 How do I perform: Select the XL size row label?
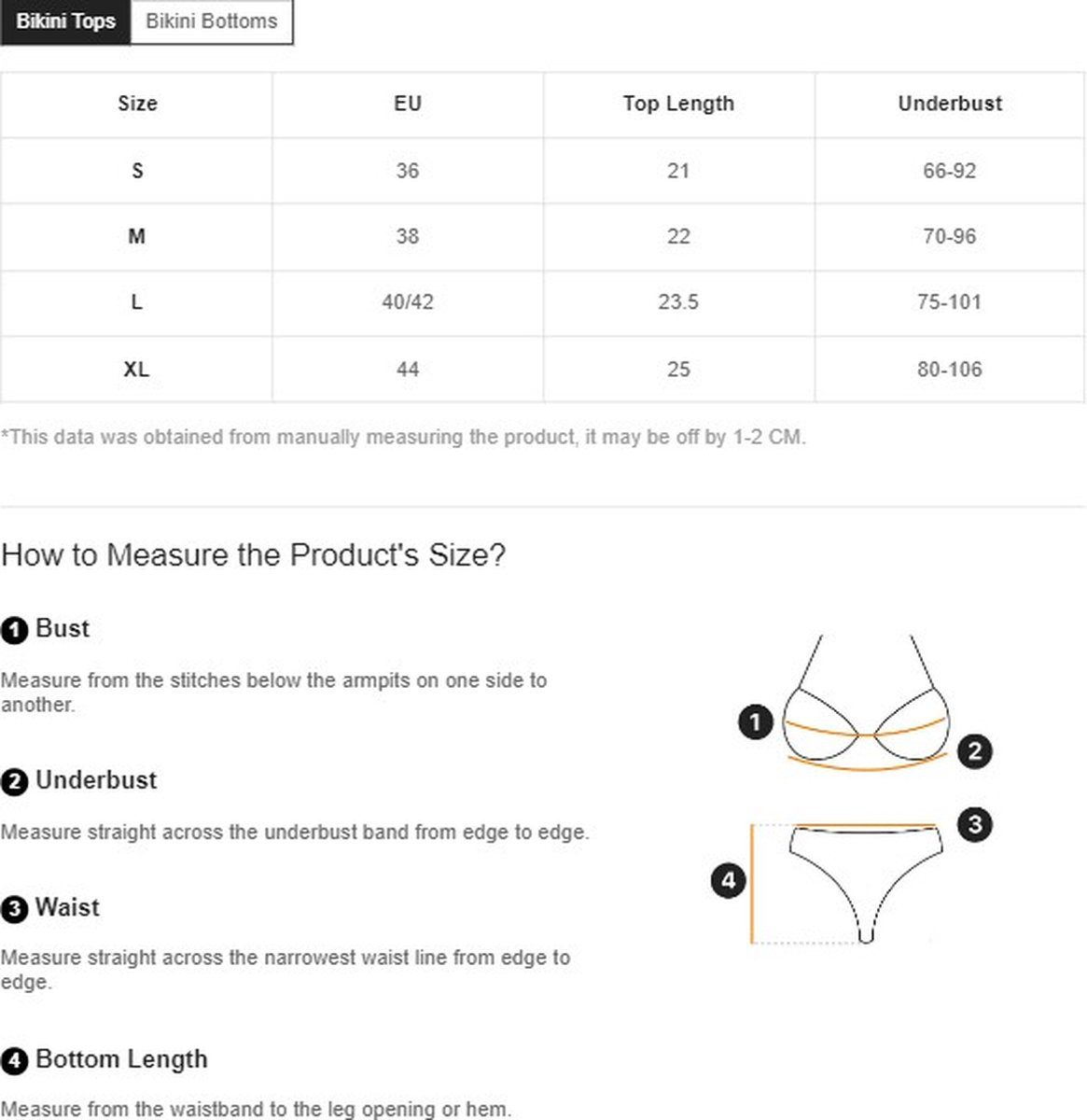(x=137, y=370)
